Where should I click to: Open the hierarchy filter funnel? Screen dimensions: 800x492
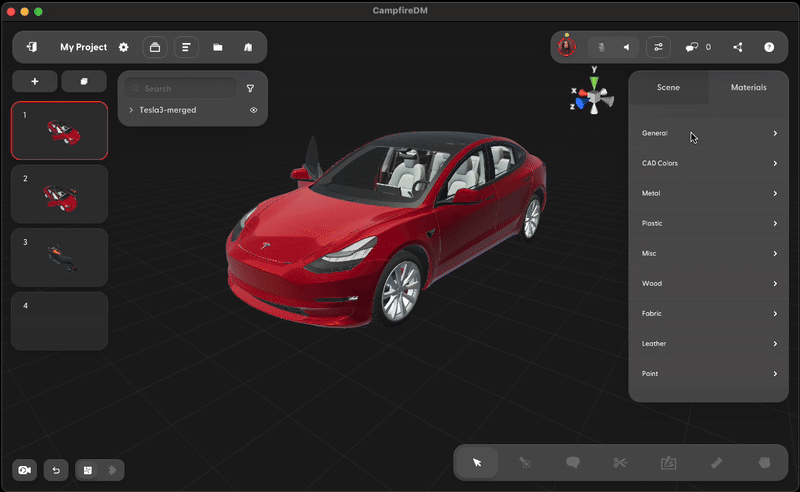tap(250, 88)
